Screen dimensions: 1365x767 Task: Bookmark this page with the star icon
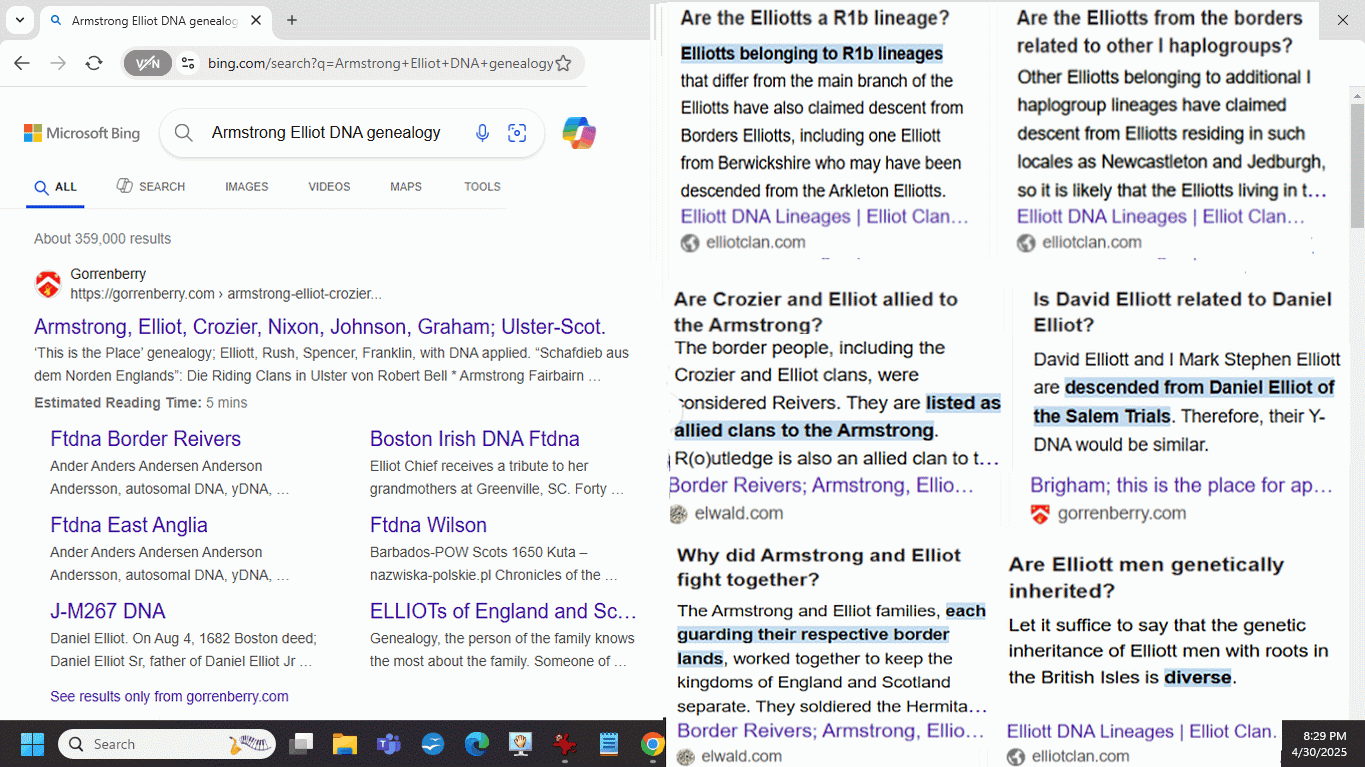(563, 63)
